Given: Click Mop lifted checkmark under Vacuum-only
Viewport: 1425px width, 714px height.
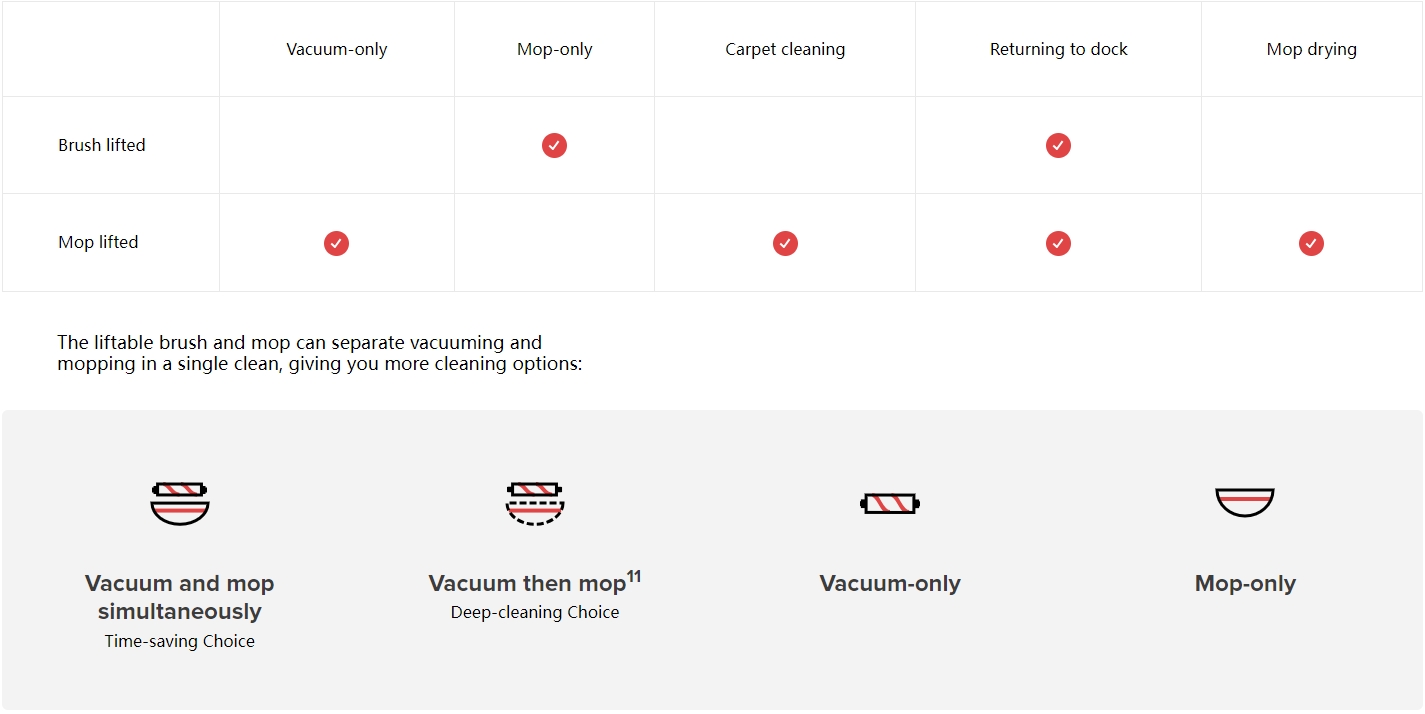Looking at the screenshot, I should (x=336, y=243).
